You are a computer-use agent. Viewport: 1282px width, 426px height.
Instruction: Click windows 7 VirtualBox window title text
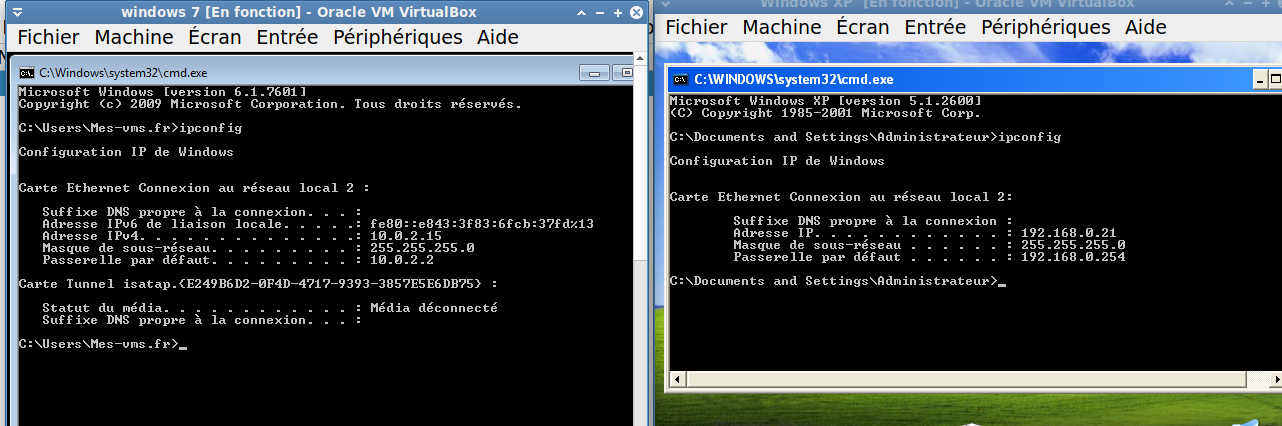pyautogui.click(x=298, y=12)
